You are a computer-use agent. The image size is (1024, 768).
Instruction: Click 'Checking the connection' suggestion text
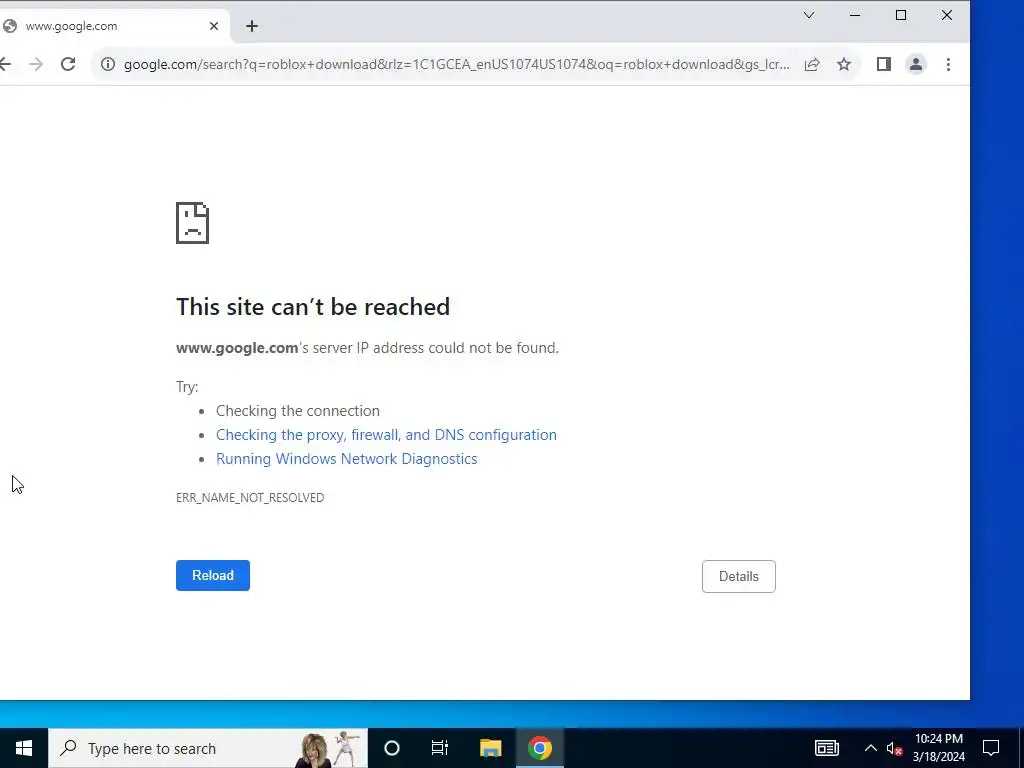(x=298, y=411)
